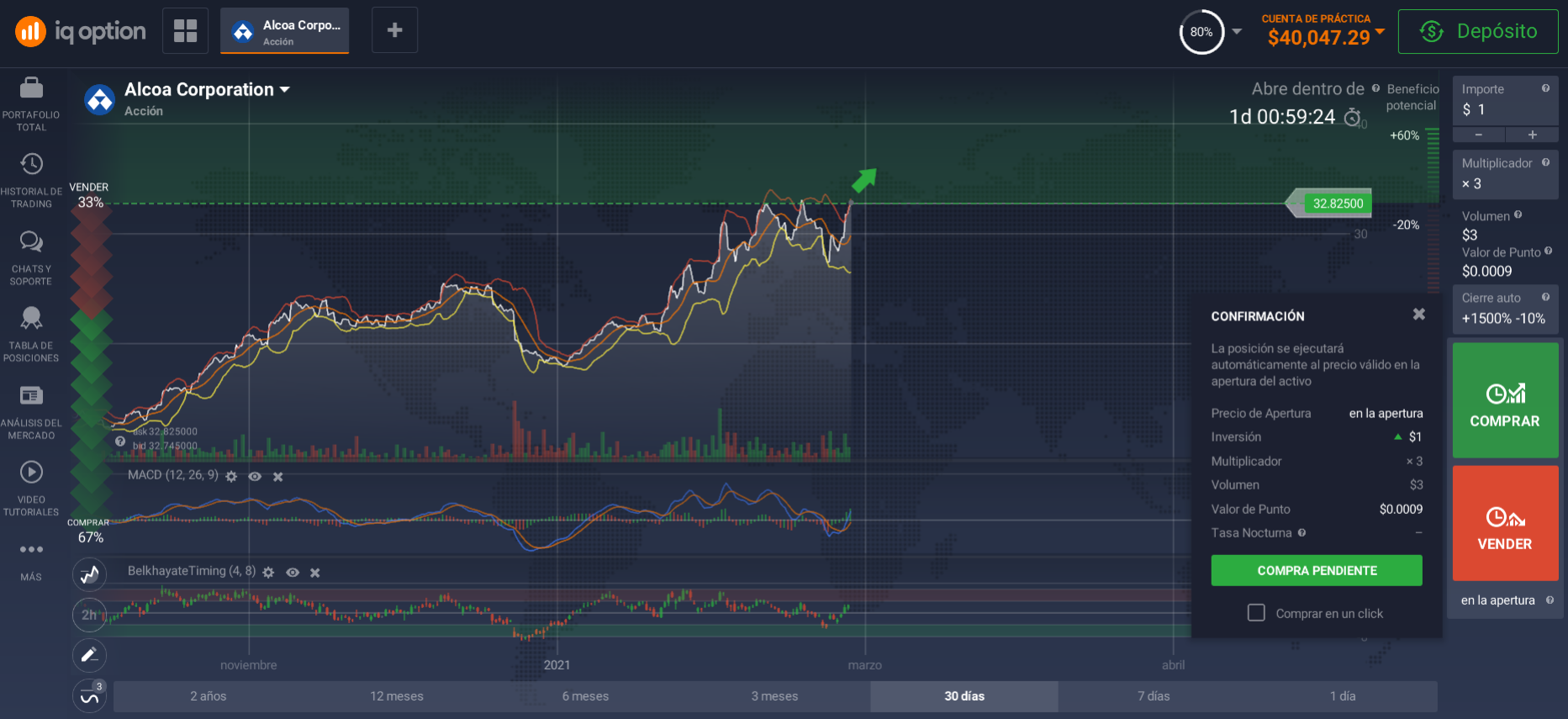Image resolution: width=1568 pixels, height=719 pixels.
Task: Remove the BelkhayateTiming indicator
Action: coord(315,573)
